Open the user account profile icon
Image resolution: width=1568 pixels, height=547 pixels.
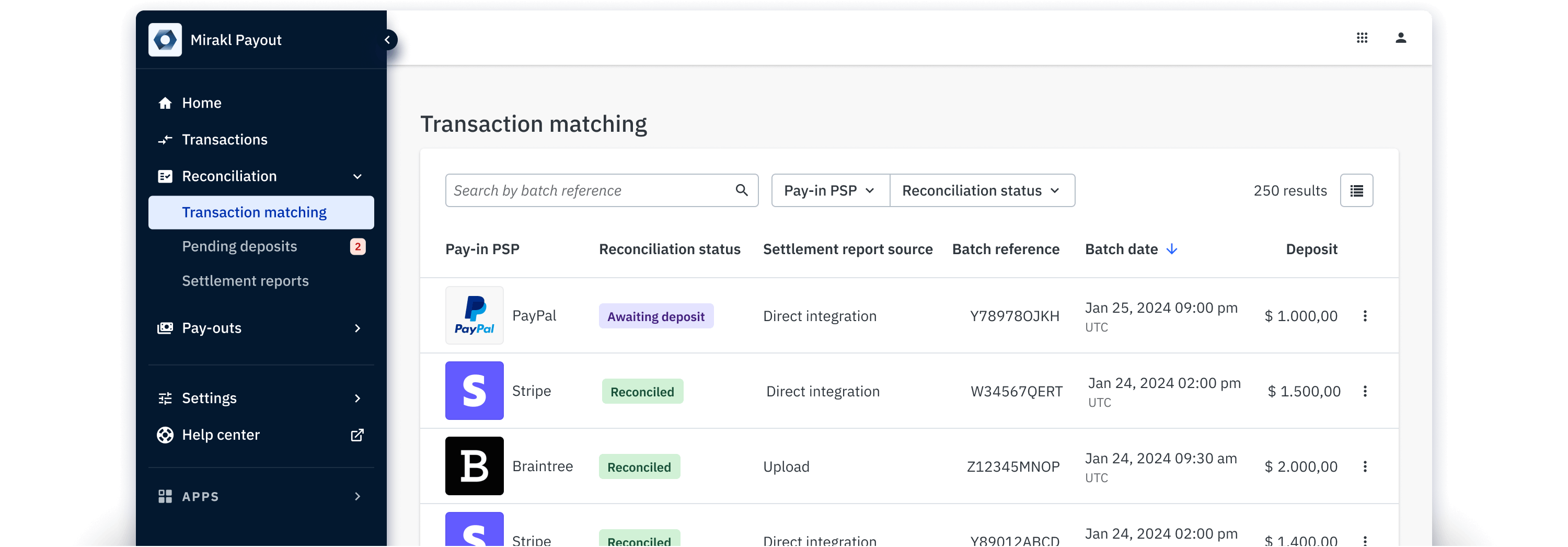pos(1401,38)
